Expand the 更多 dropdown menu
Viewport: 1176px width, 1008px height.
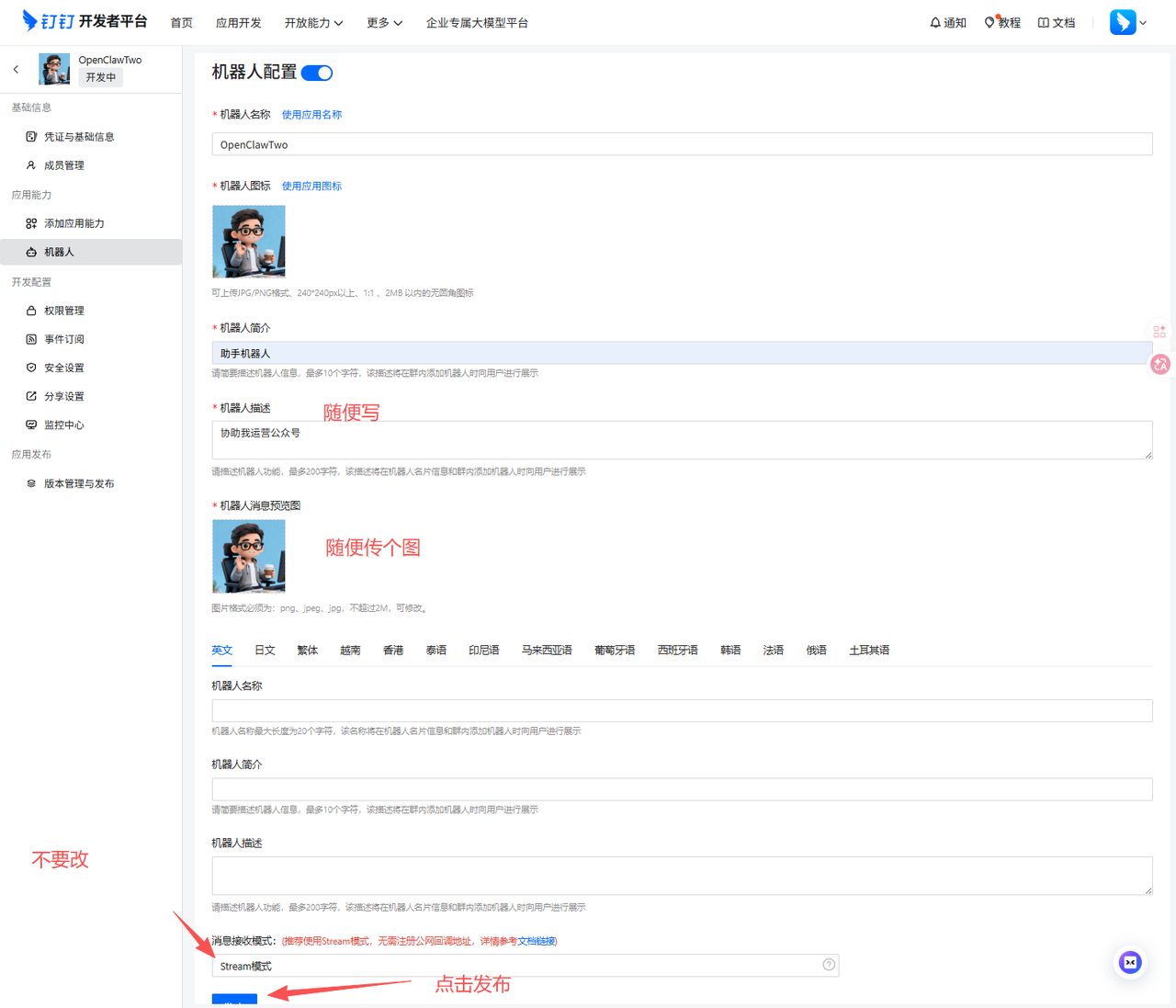(384, 23)
